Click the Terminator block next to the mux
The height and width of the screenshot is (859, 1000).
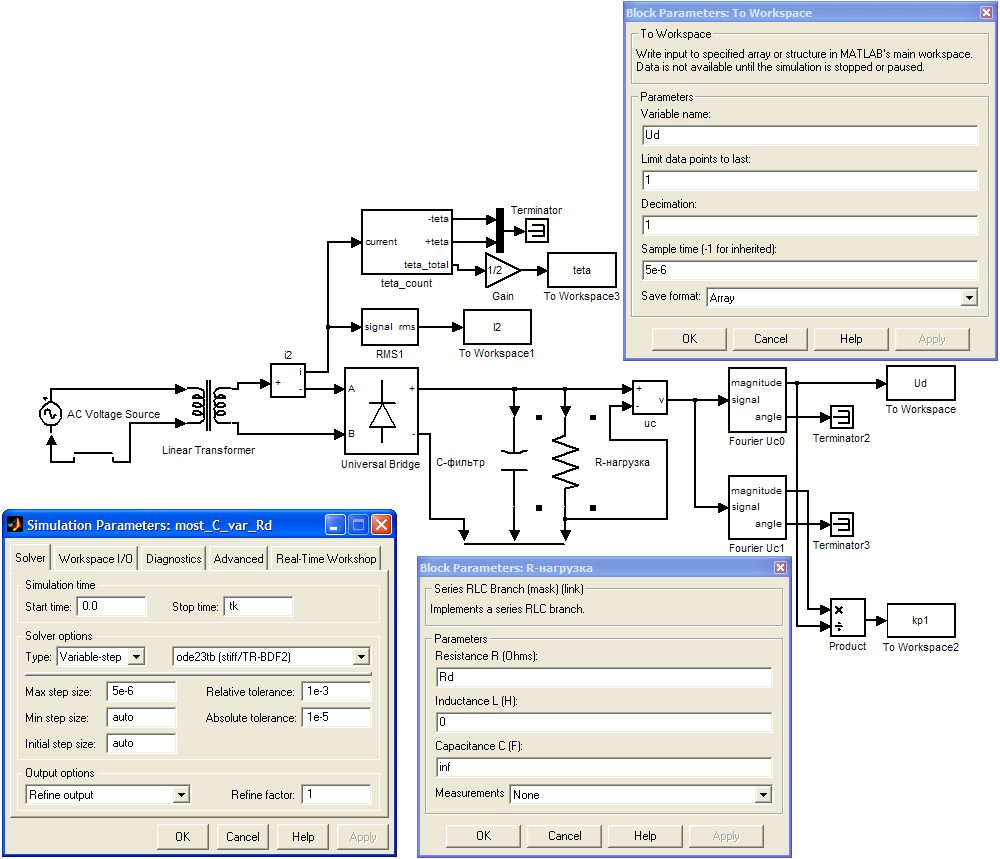536,230
